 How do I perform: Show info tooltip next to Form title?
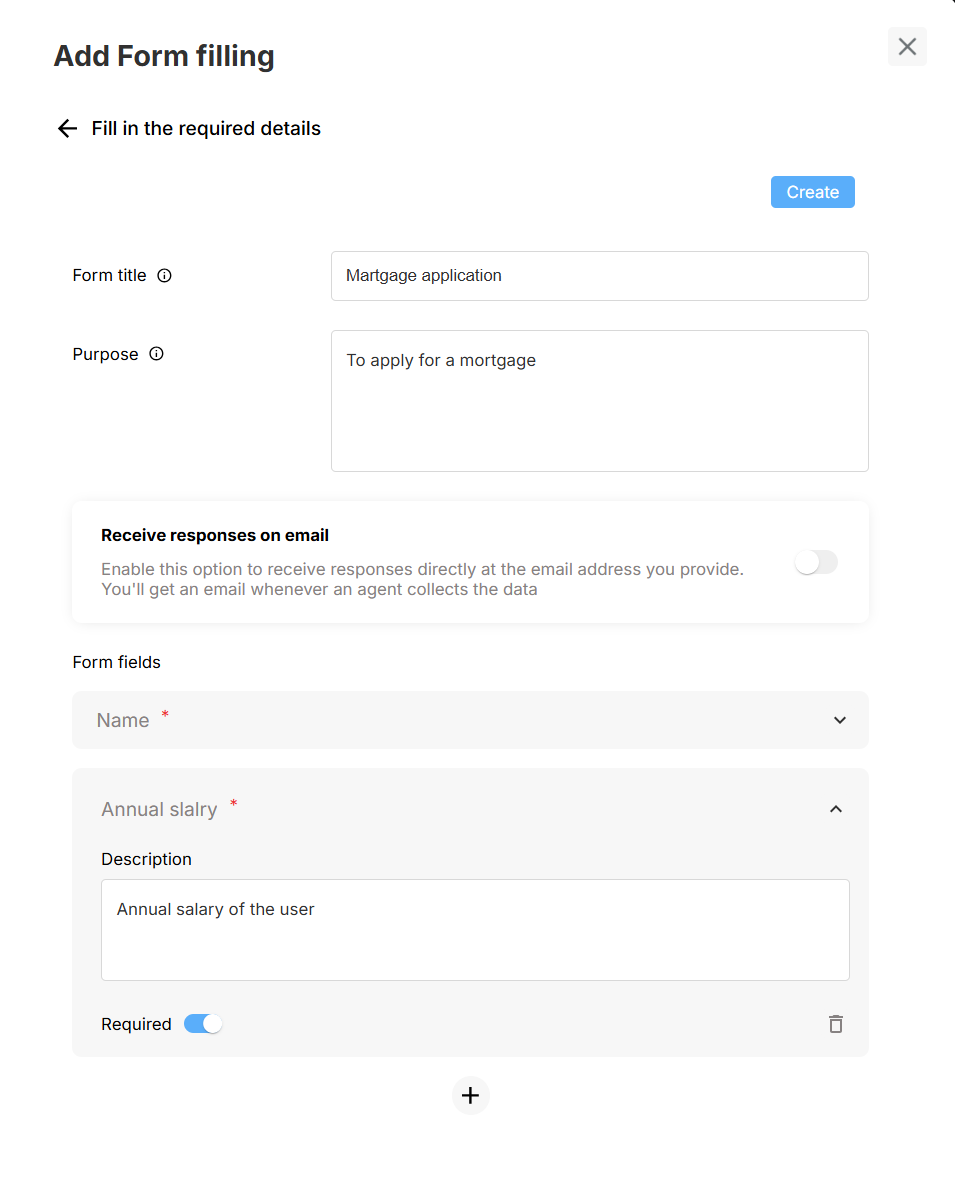click(x=164, y=276)
